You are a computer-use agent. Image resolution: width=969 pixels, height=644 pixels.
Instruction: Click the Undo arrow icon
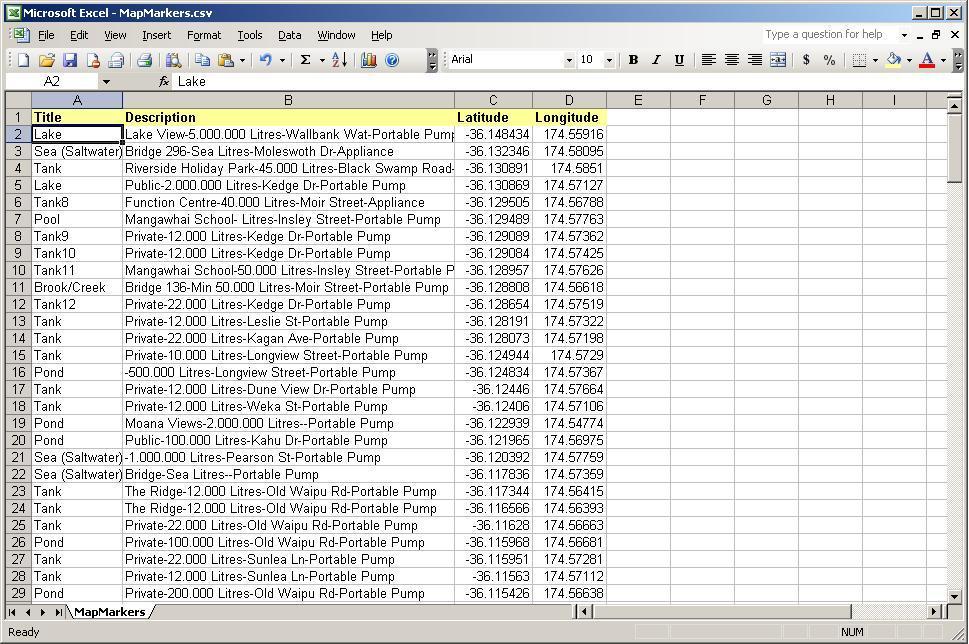(x=265, y=60)
